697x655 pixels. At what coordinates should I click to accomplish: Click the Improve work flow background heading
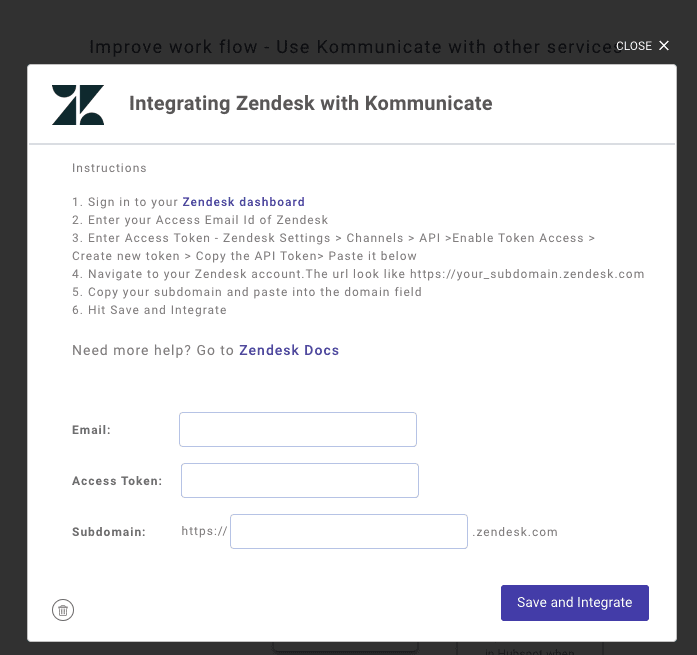coord(353,47)
